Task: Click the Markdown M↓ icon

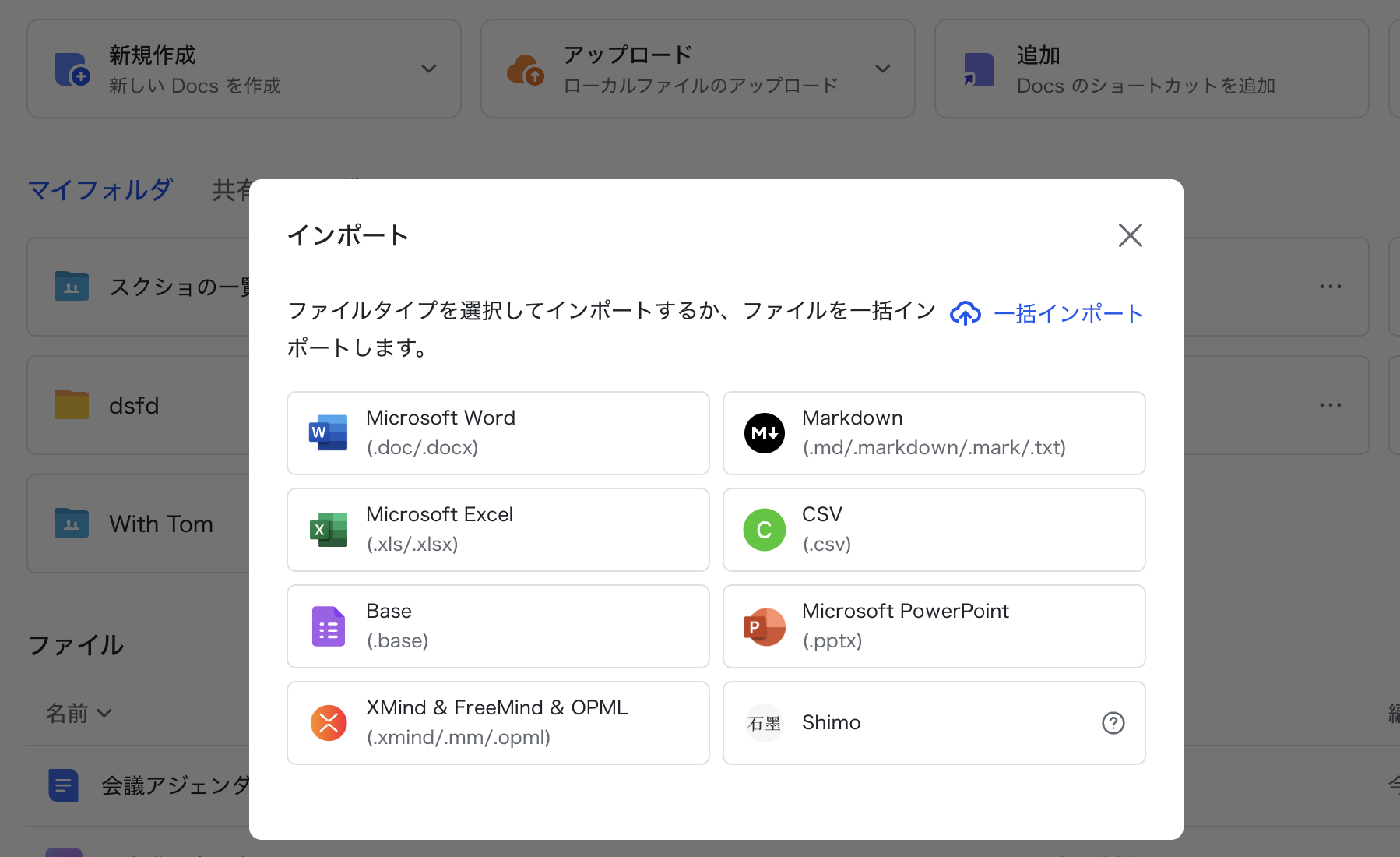Action: pyautogui.click(x=765, y=433)
